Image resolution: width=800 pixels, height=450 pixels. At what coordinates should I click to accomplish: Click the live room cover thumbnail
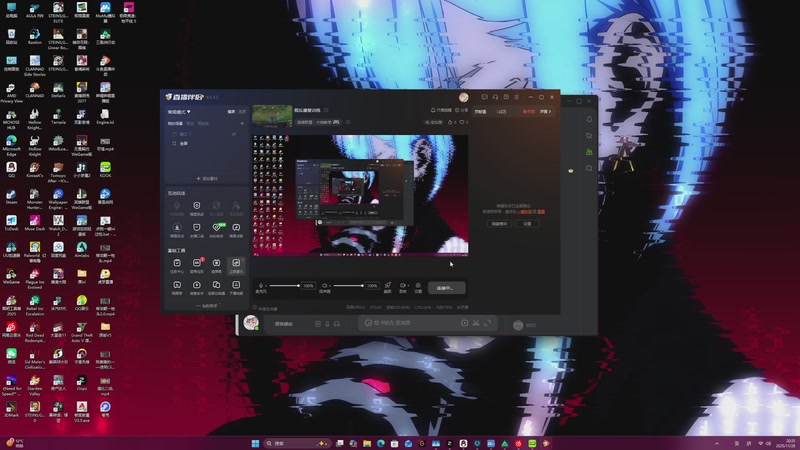click(272, 116)
